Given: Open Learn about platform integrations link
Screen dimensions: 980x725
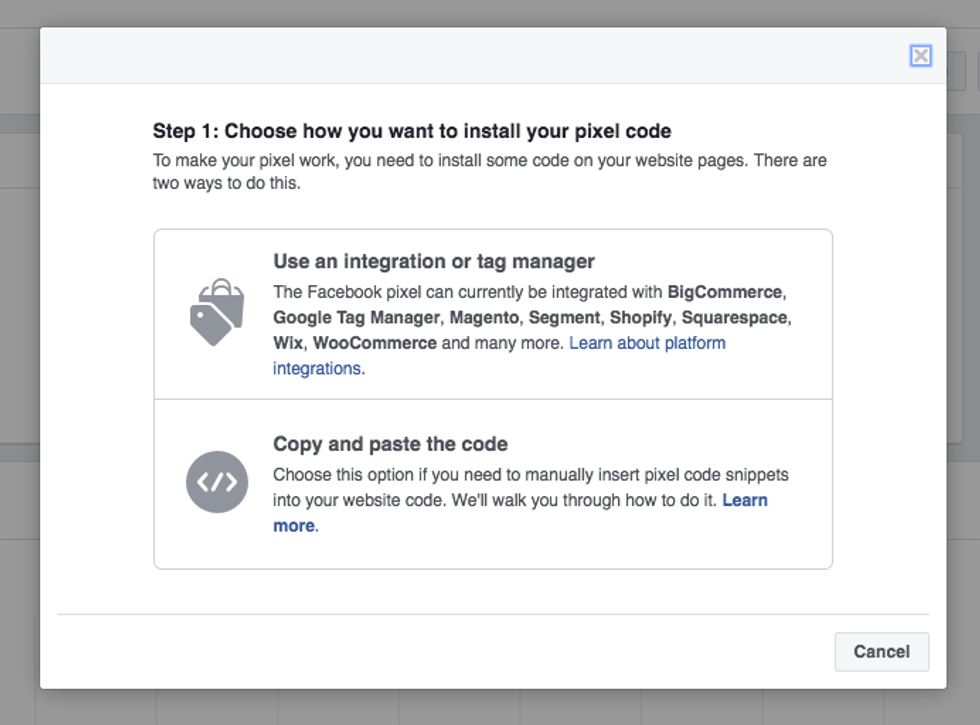Looking at the screenshot, I should [647, 343].
